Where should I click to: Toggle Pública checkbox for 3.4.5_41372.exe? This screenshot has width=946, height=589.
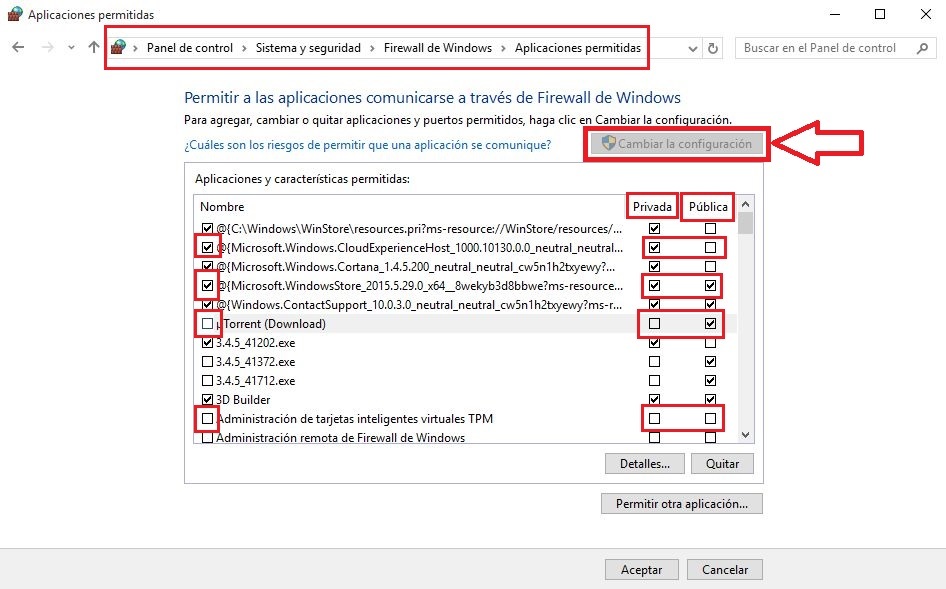[710, 361]
